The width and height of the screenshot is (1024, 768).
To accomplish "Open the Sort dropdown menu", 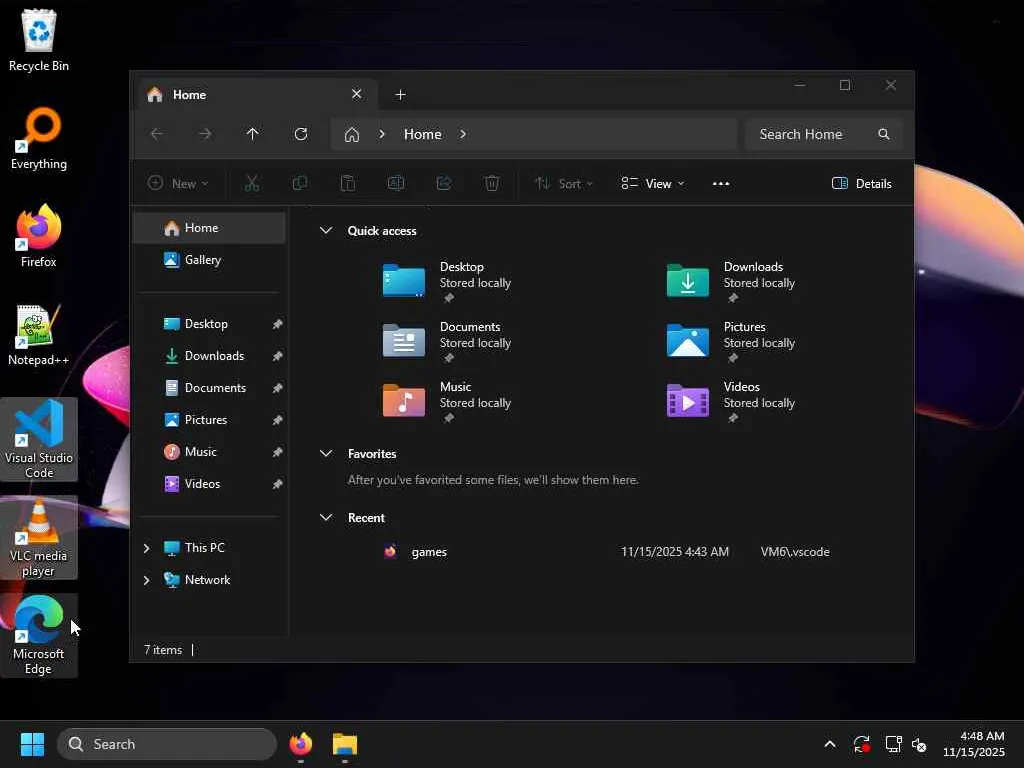I will coord(563,184).
